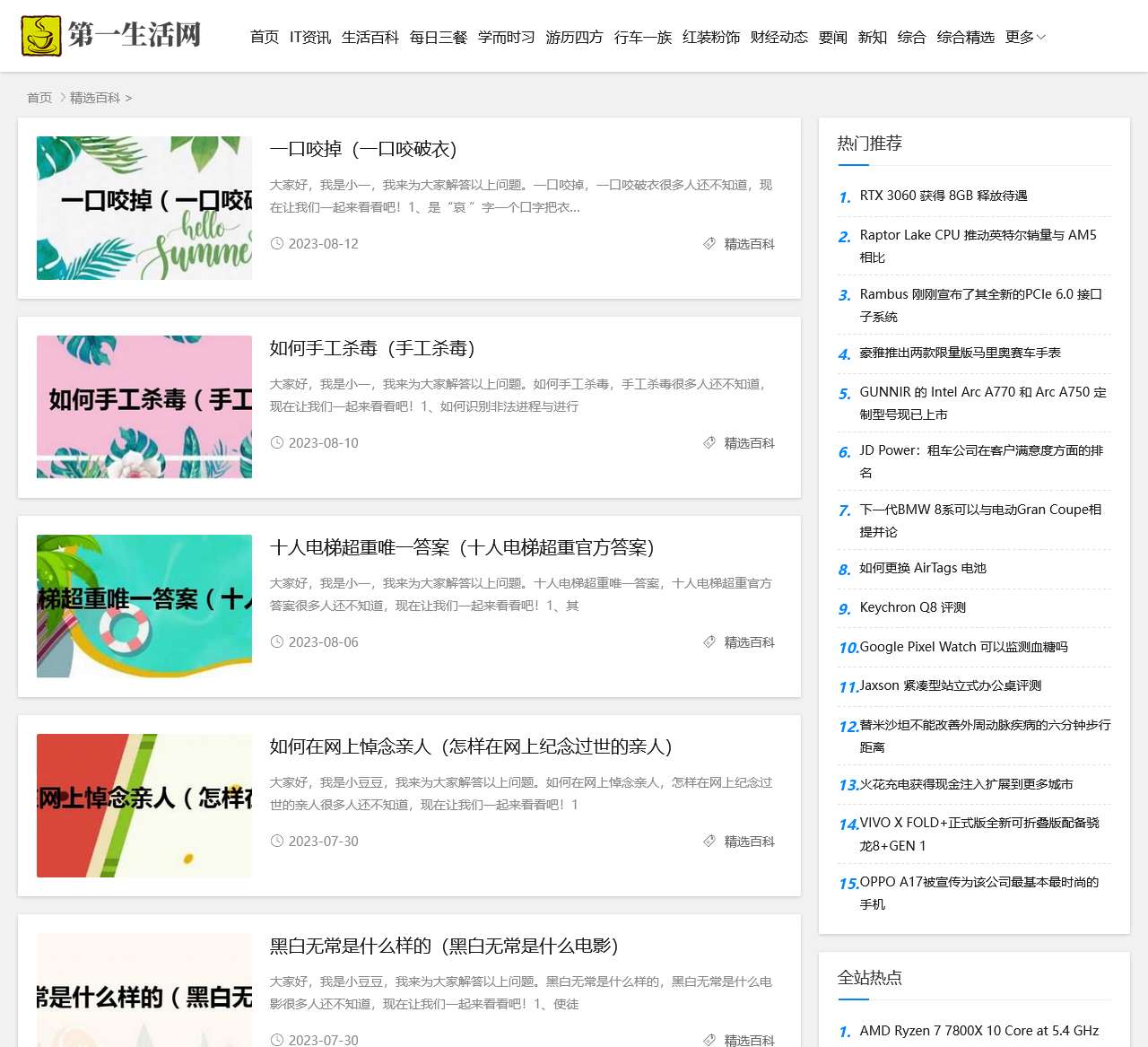
Task: Expand the 更多 dropdown in navigation
Action: (x=1025, y=37)
